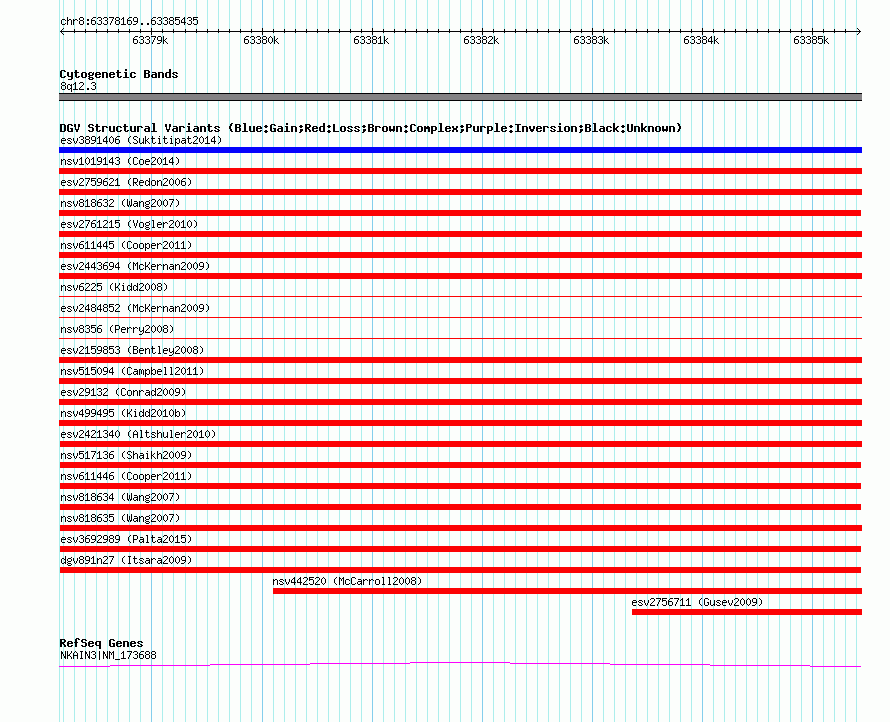The width and height of the screenshot is (890, 722).
Task: Click the 63381k ruler tick label
Action: point(371,40)
